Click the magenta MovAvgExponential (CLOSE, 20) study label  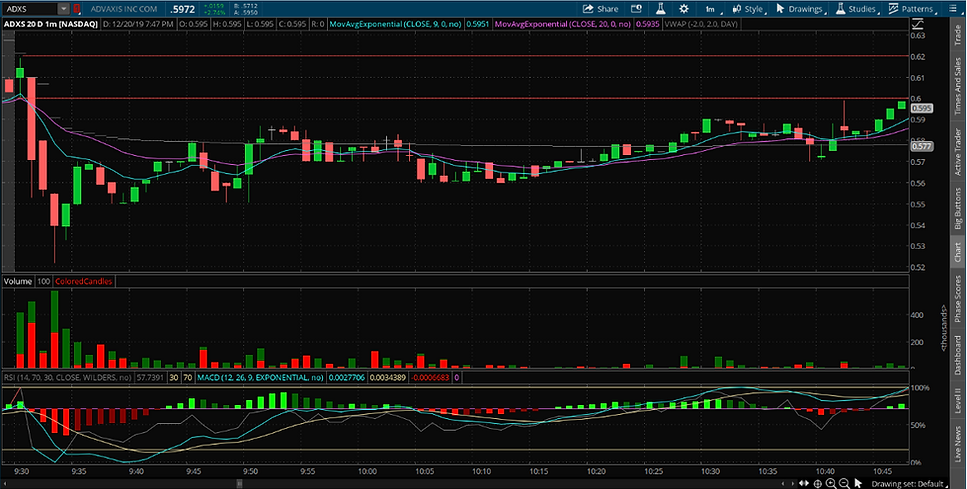tap(562, 24)
